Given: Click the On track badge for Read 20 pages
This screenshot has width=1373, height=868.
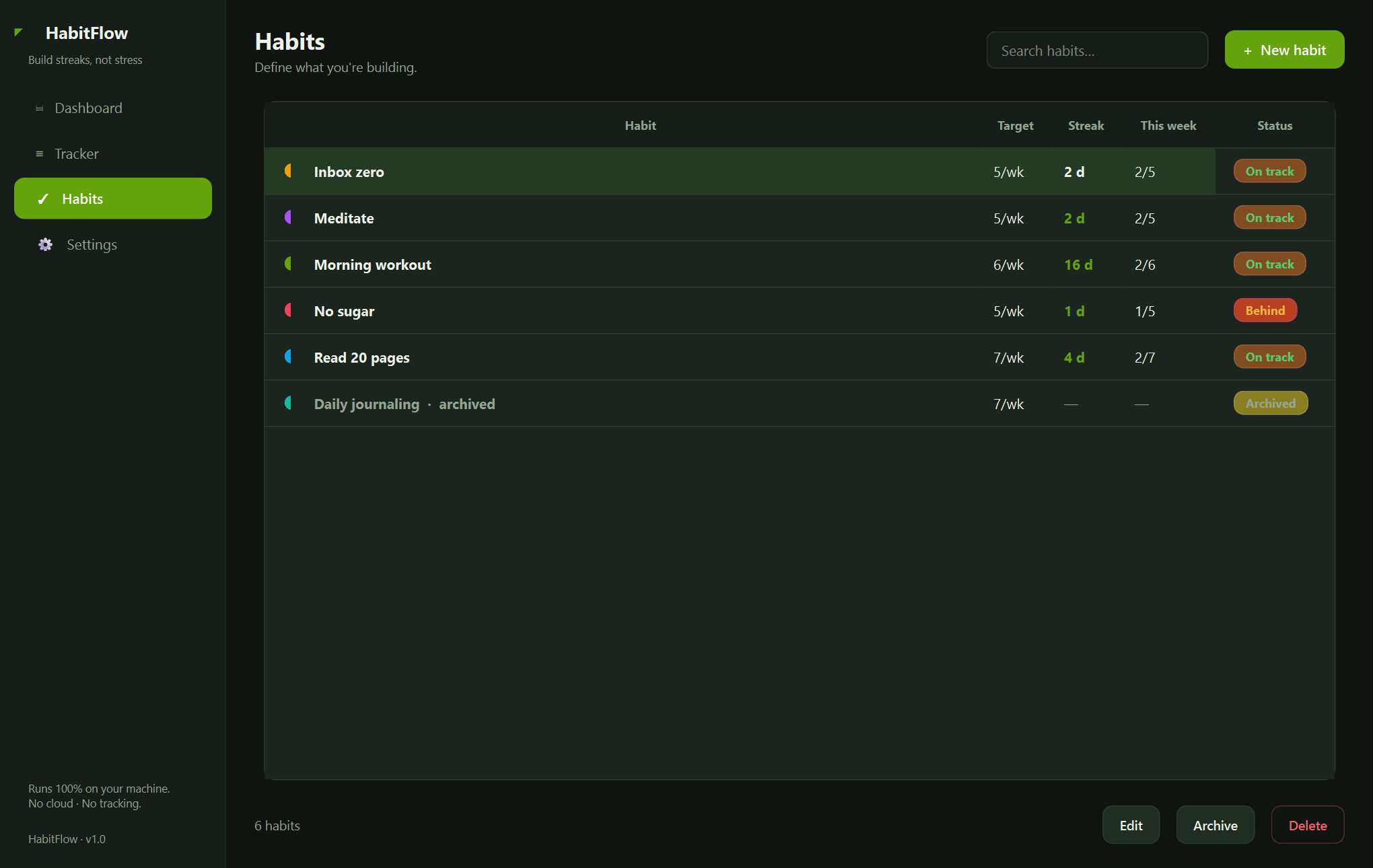Looking at the screenshot, I should pos(1269,357).
